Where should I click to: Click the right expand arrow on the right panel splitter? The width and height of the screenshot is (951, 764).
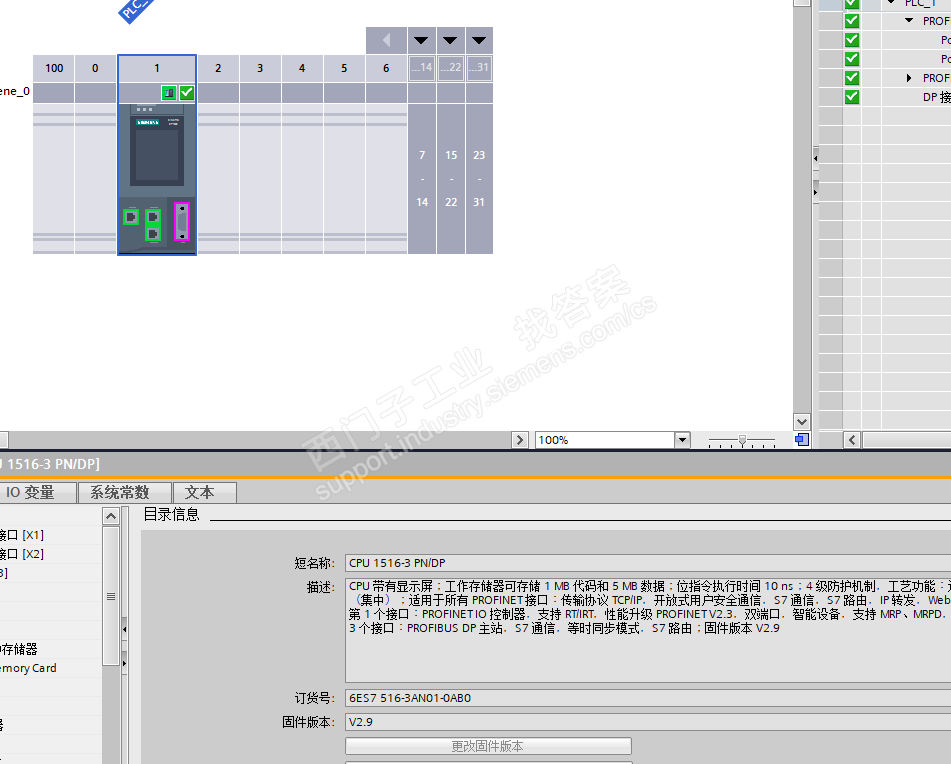(815, 192)
